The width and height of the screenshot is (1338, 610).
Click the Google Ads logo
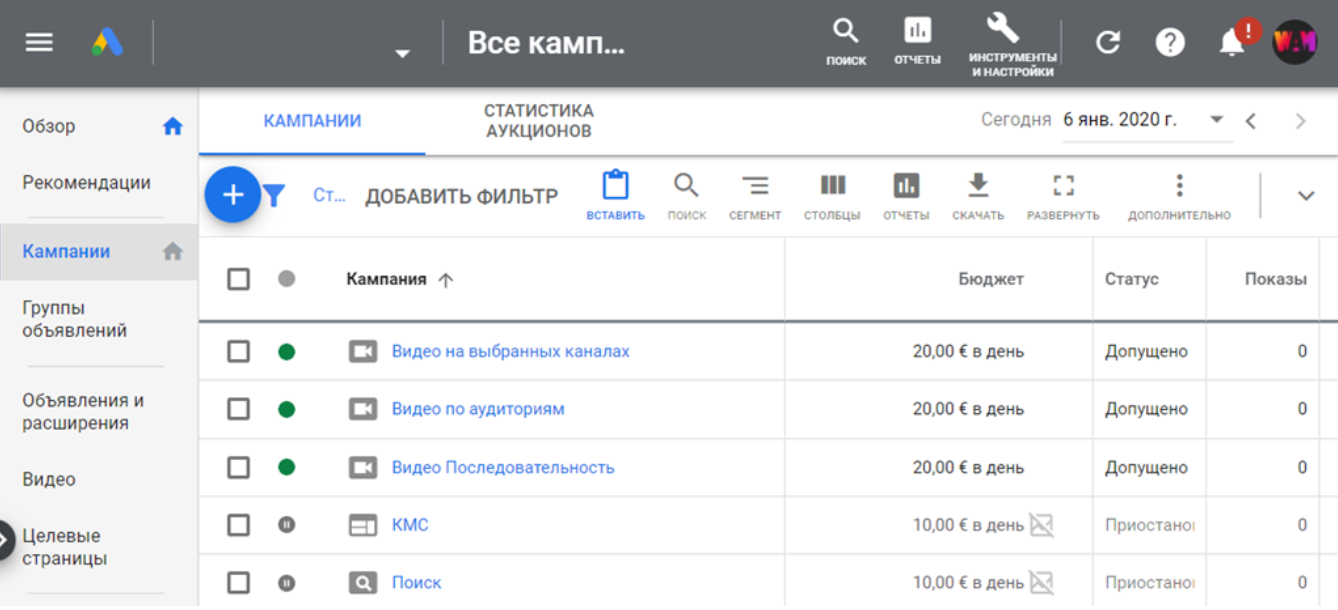107,43
